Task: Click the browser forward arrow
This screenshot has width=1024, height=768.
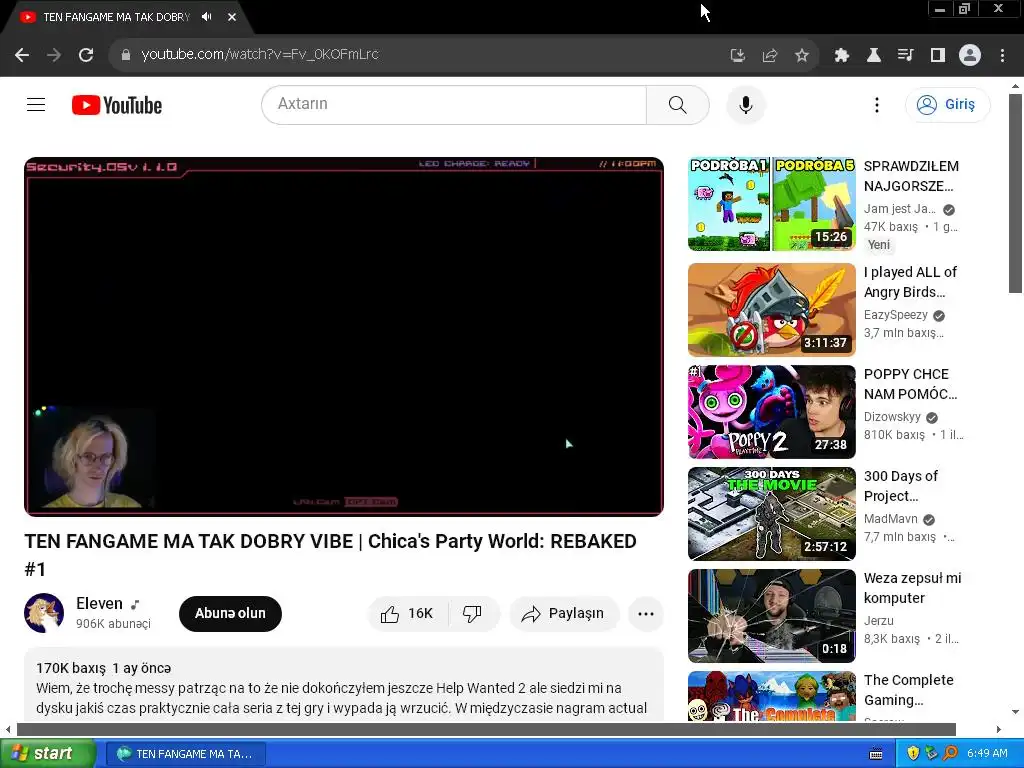Action: click(x=54, y=55)
